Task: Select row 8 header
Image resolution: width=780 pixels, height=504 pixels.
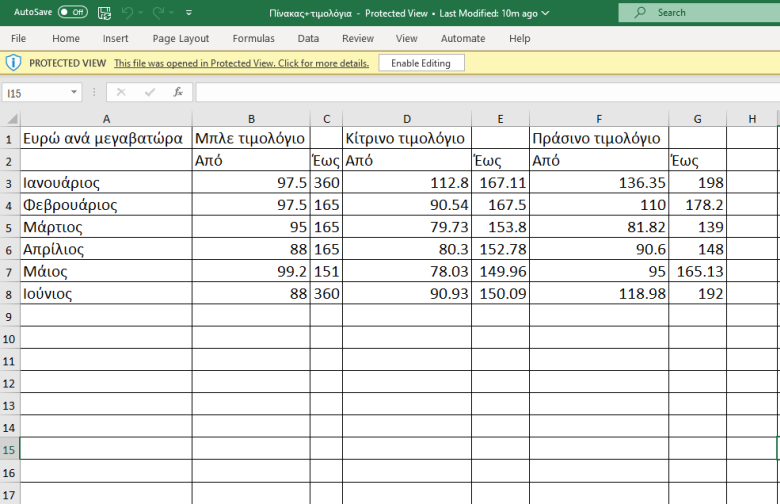Action: (10, 294)
